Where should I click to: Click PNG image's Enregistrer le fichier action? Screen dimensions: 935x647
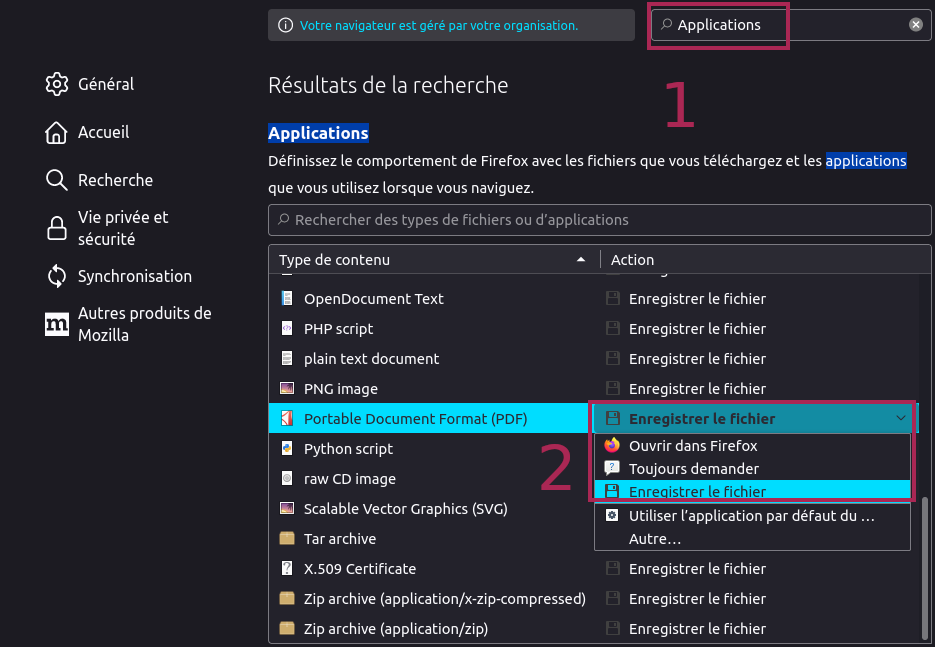[x=697, y=388]
